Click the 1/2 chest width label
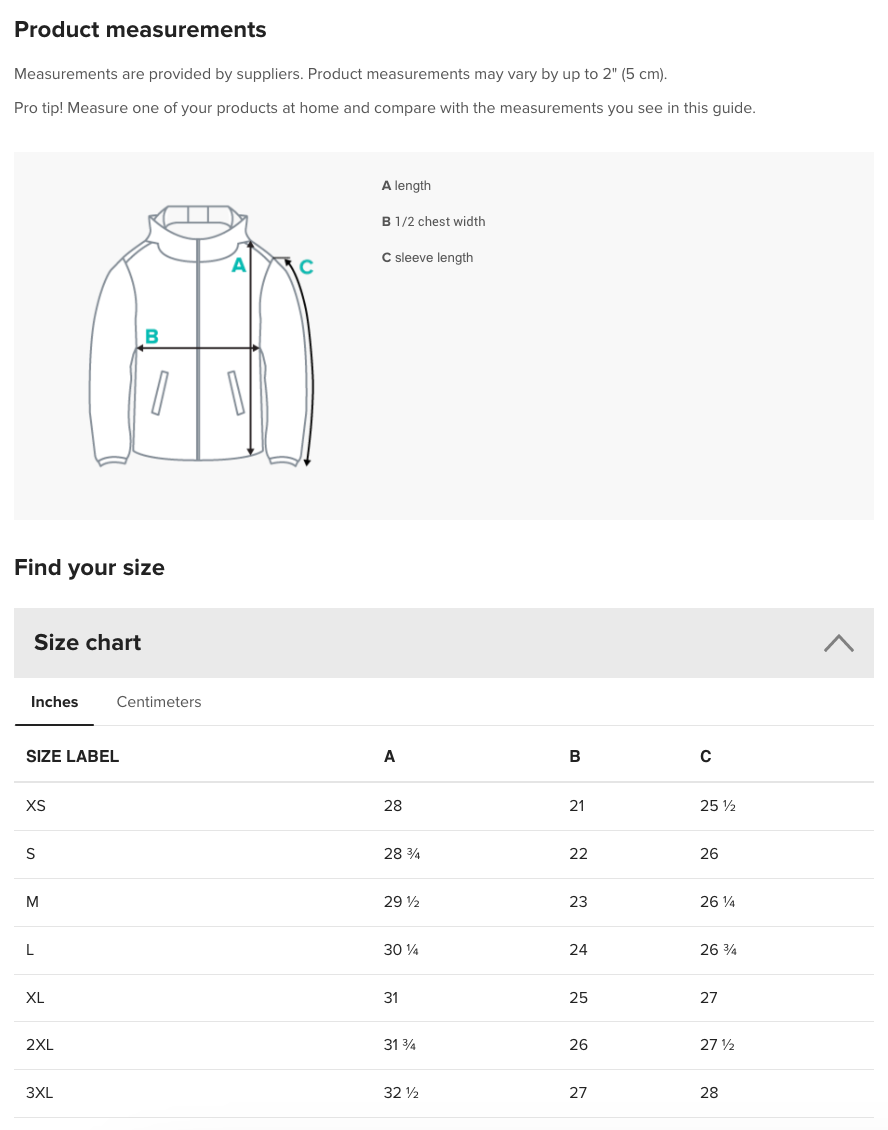 (x=433, y=221)
